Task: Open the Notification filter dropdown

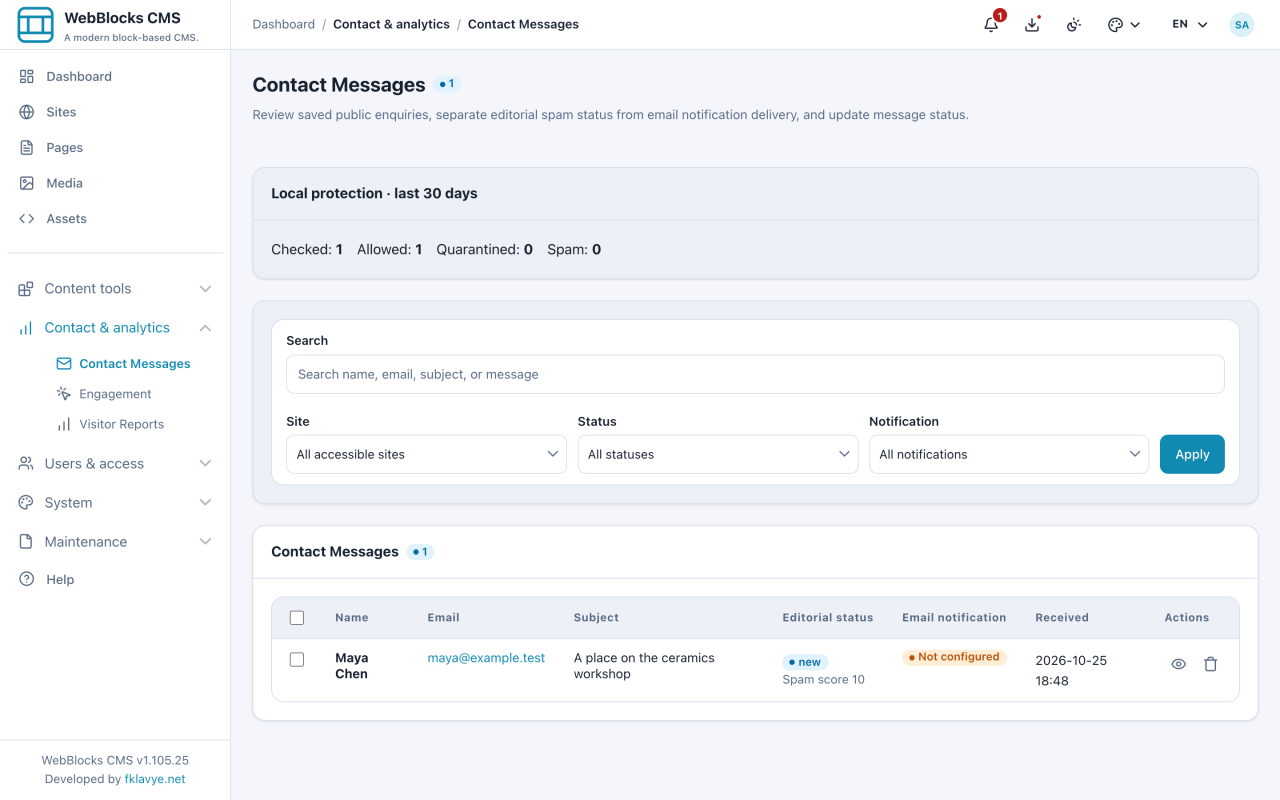Action: pos(1009,454)
